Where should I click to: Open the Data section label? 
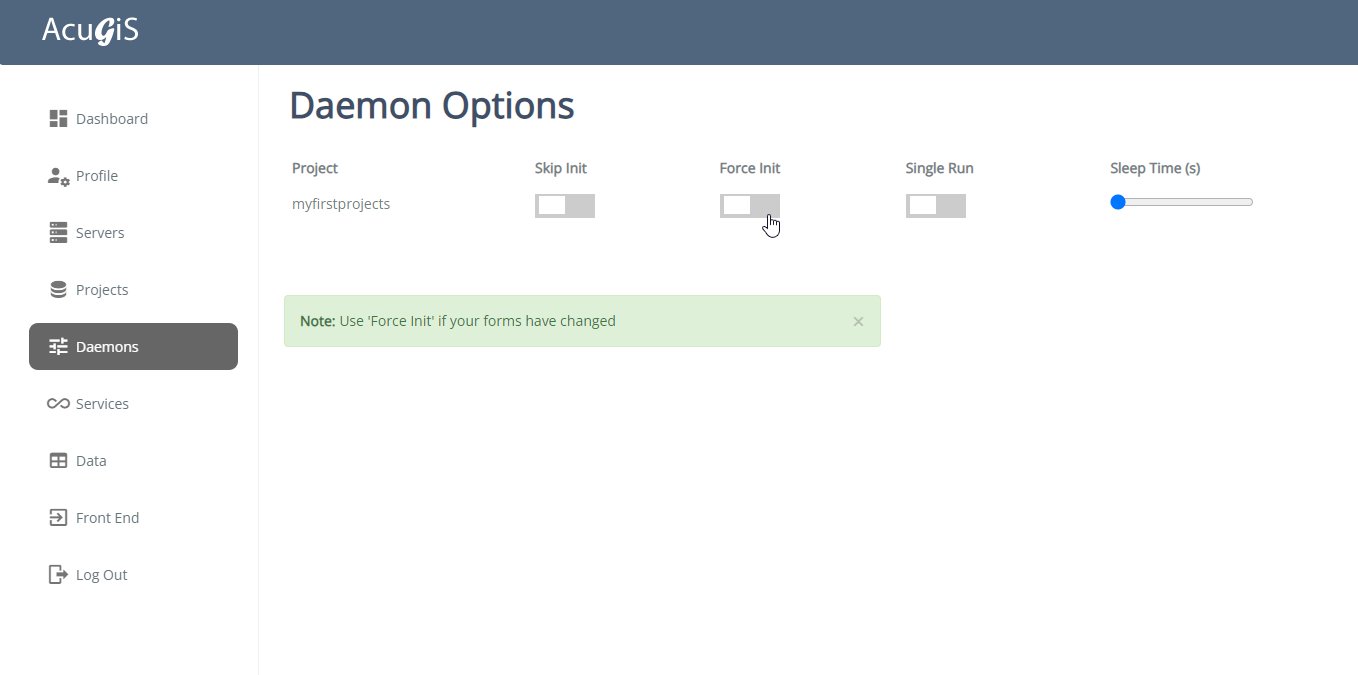click(x=91, y=461)
